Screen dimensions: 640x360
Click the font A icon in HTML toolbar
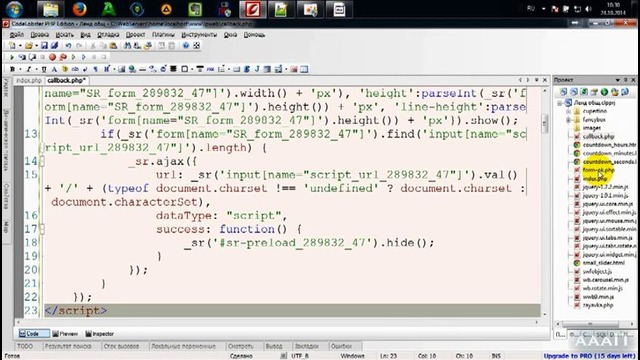click(x=54, y=69)
